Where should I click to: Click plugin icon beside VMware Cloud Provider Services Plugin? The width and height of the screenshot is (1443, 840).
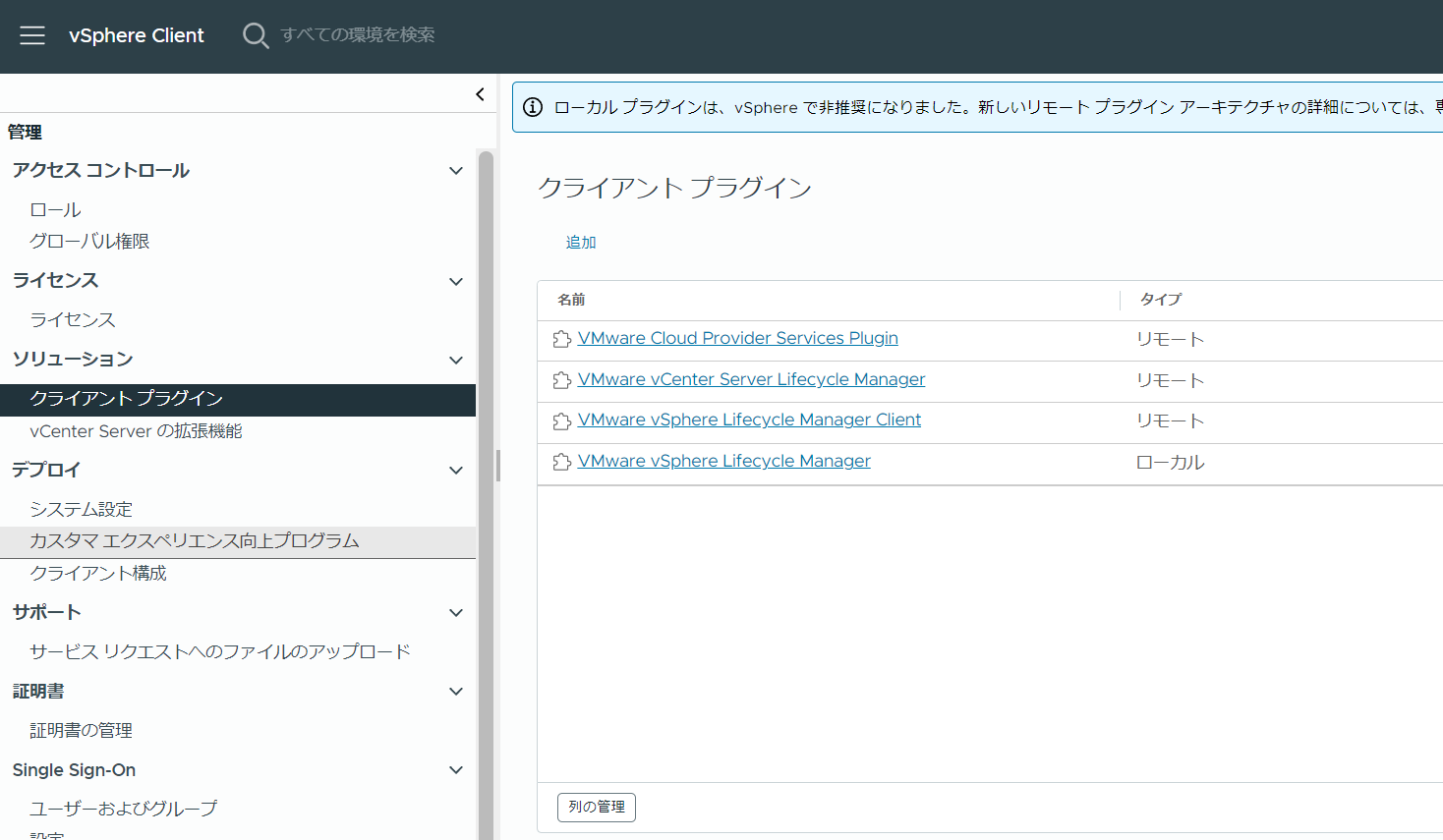(x=562, y=339)
